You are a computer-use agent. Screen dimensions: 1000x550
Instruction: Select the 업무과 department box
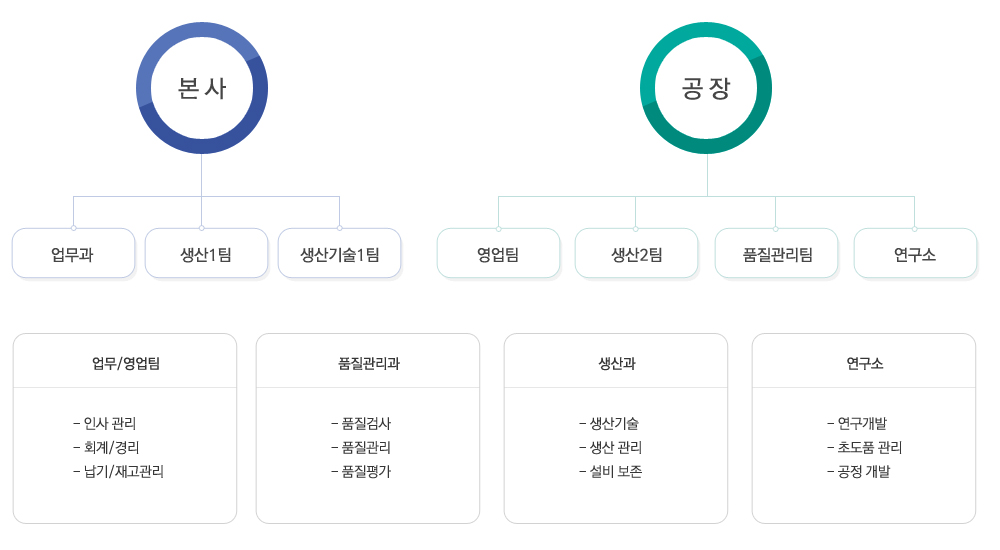(73, 254)
